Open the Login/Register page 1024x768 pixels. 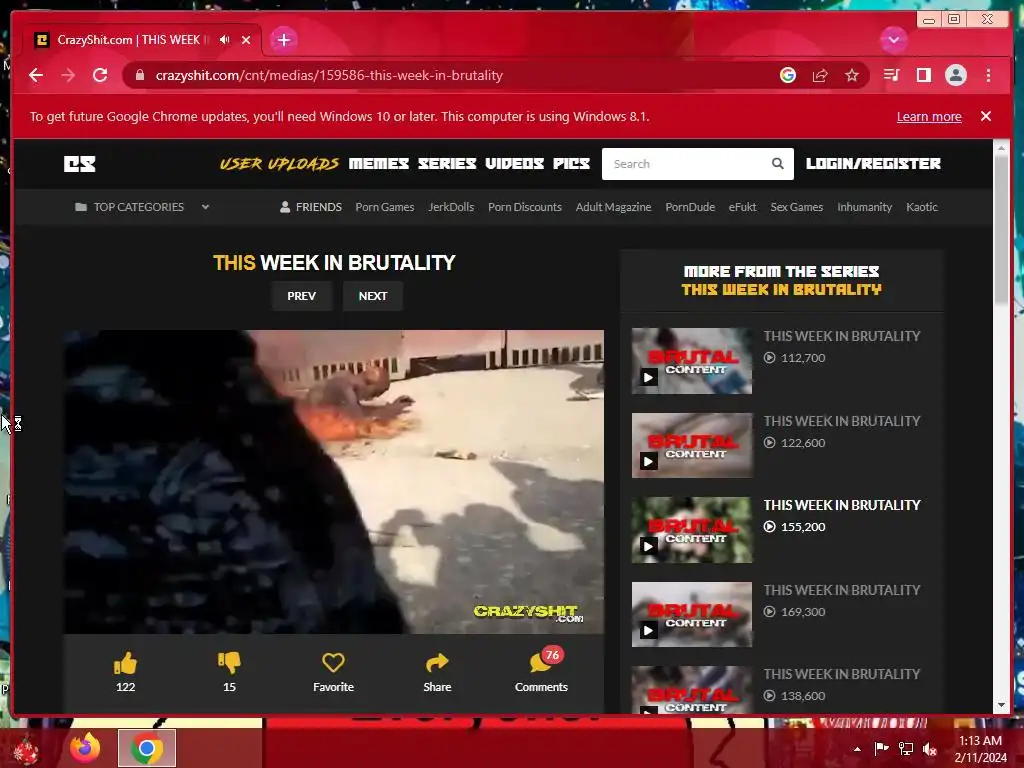[873, 163]
